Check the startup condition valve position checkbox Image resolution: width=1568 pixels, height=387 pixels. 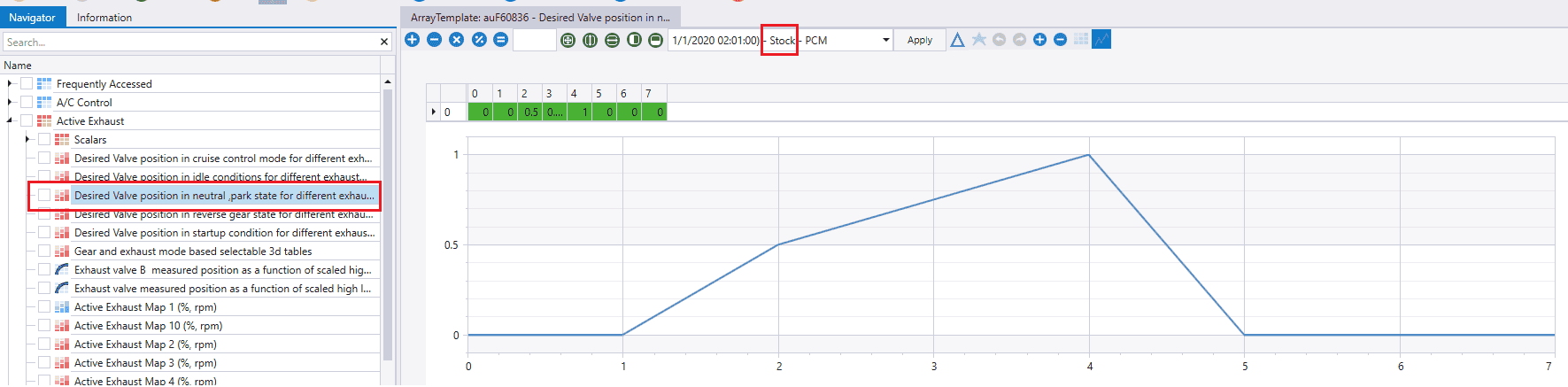point(44,233)
